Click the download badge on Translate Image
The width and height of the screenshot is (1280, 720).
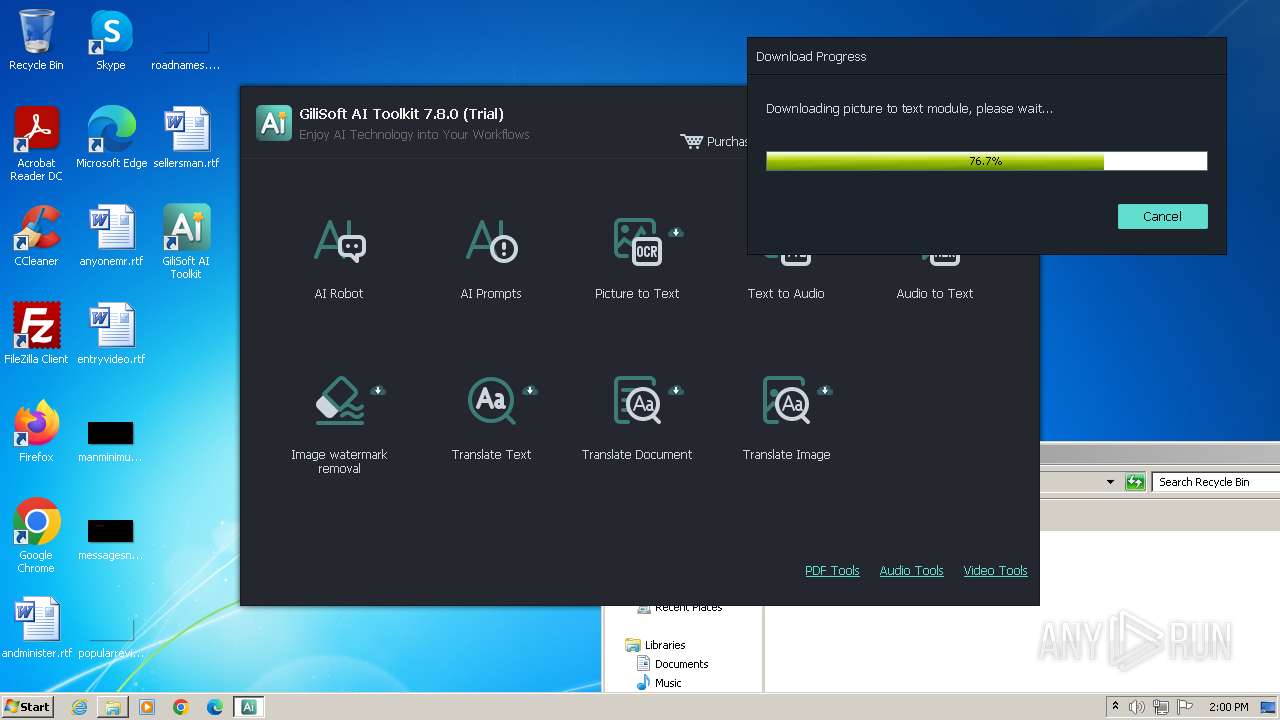825,390
